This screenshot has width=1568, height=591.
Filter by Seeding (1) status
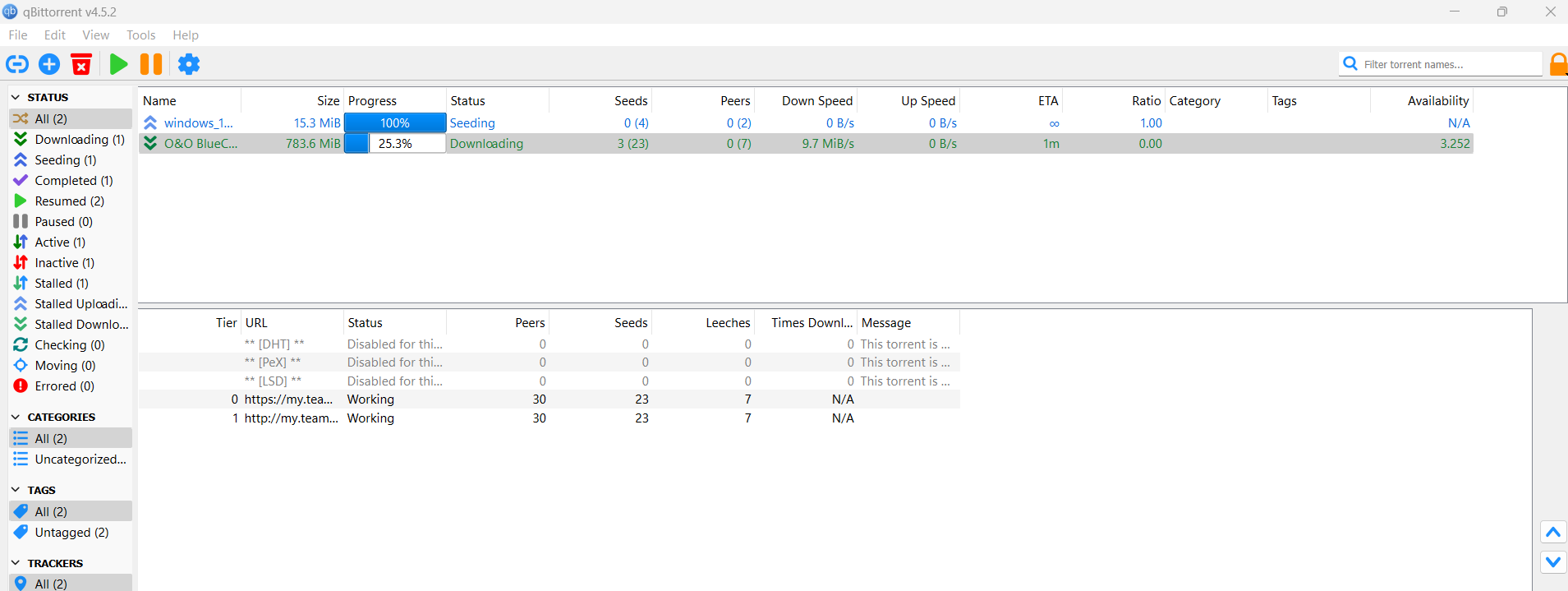click(x=71, y=159)
